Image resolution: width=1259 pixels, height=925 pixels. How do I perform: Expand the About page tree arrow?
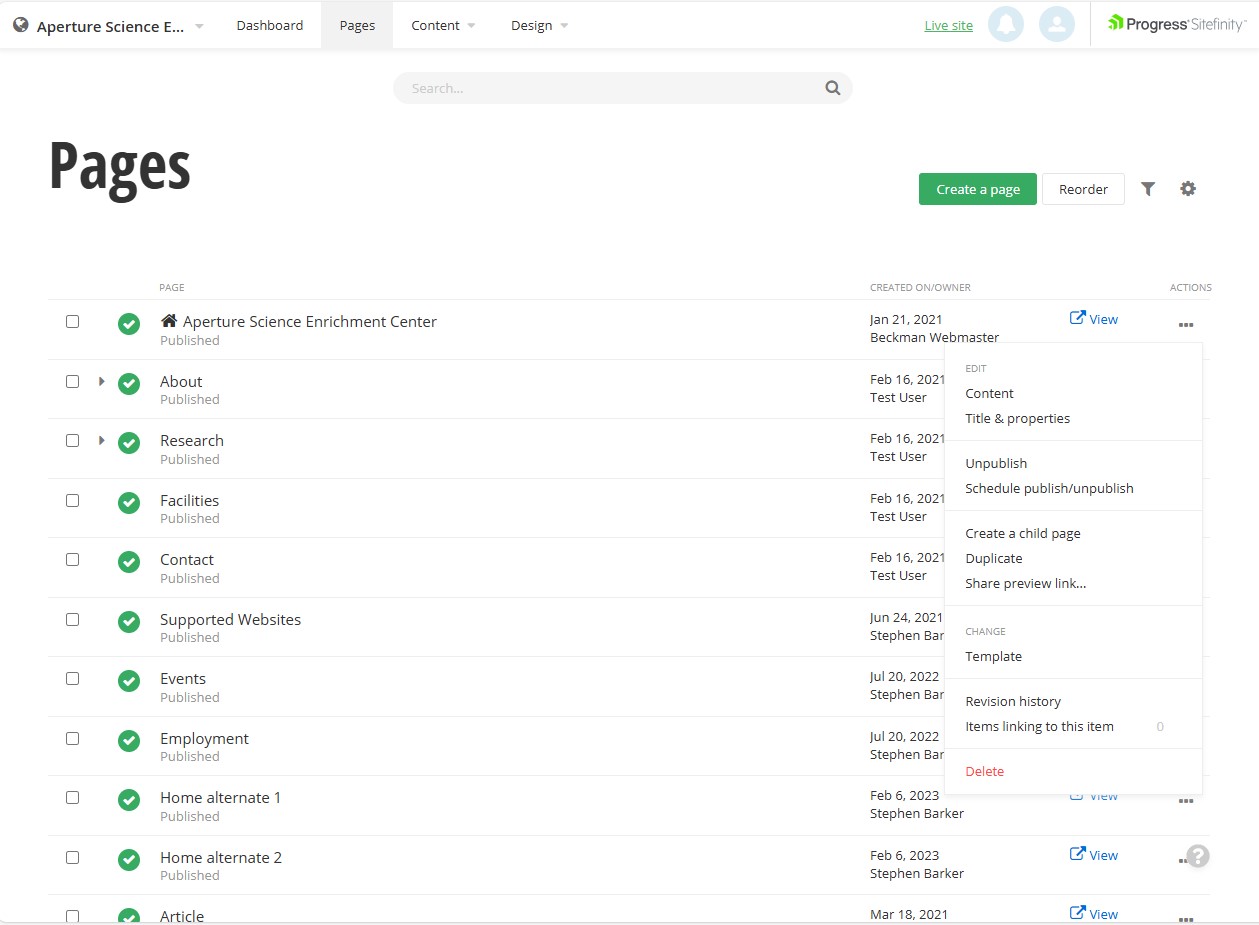coord(100,381)
